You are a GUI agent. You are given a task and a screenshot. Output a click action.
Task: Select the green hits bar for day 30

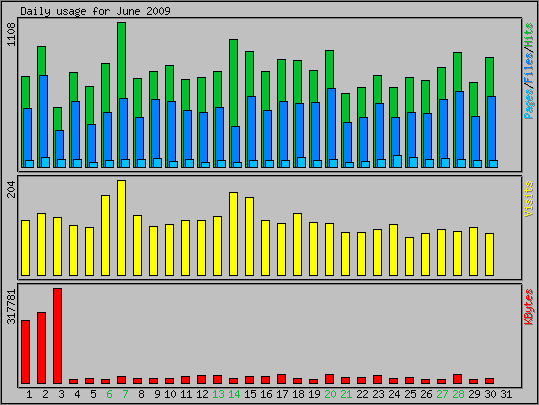pyautogui.click(x=490, y=77)
